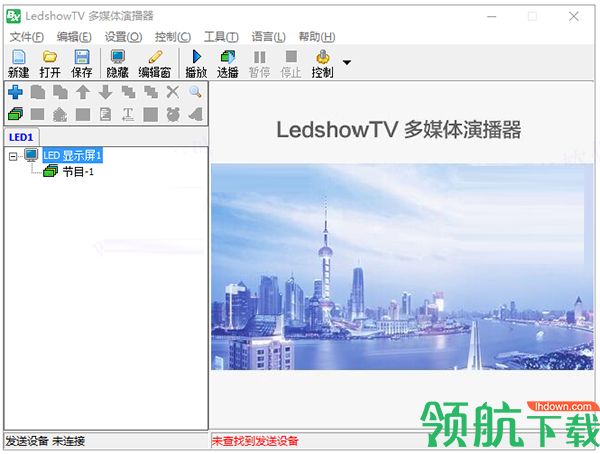
Task: Select the 节目-1 program tree item
Action: click(78, 172)
